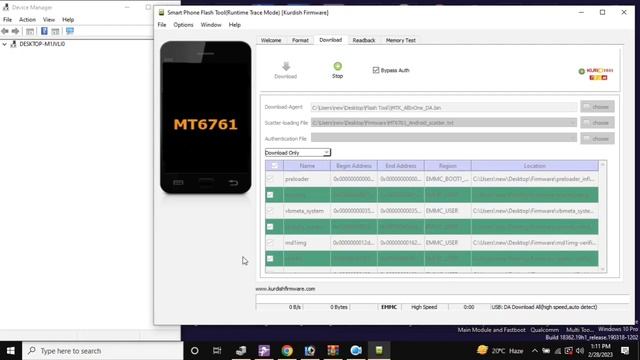Open the File menu in Flash Tool
Image resolution: width=640 pixels, height=360 pixels.
click(162, 25)
